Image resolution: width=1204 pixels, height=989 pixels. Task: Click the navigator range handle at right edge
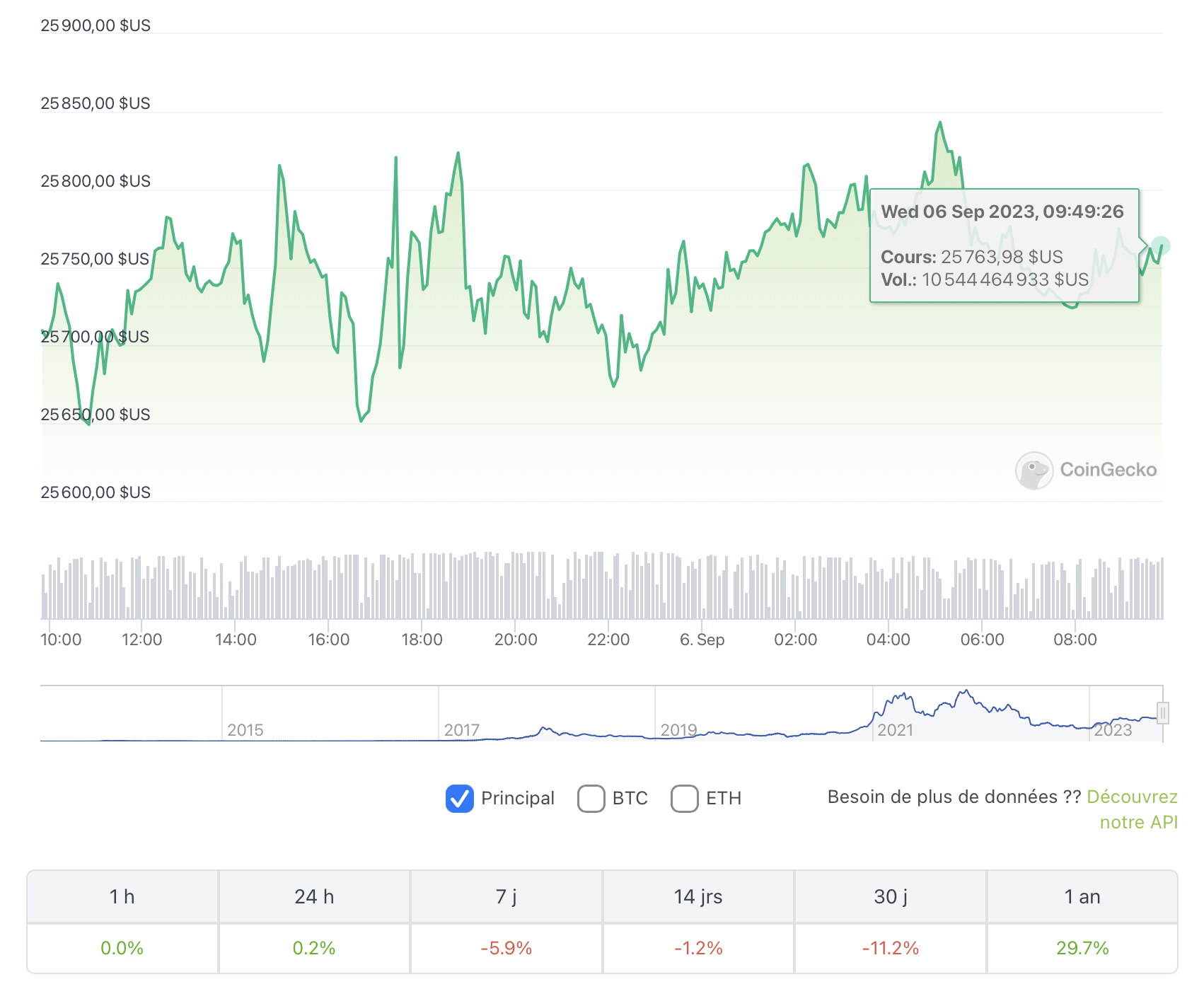(x=1162, y=712)
